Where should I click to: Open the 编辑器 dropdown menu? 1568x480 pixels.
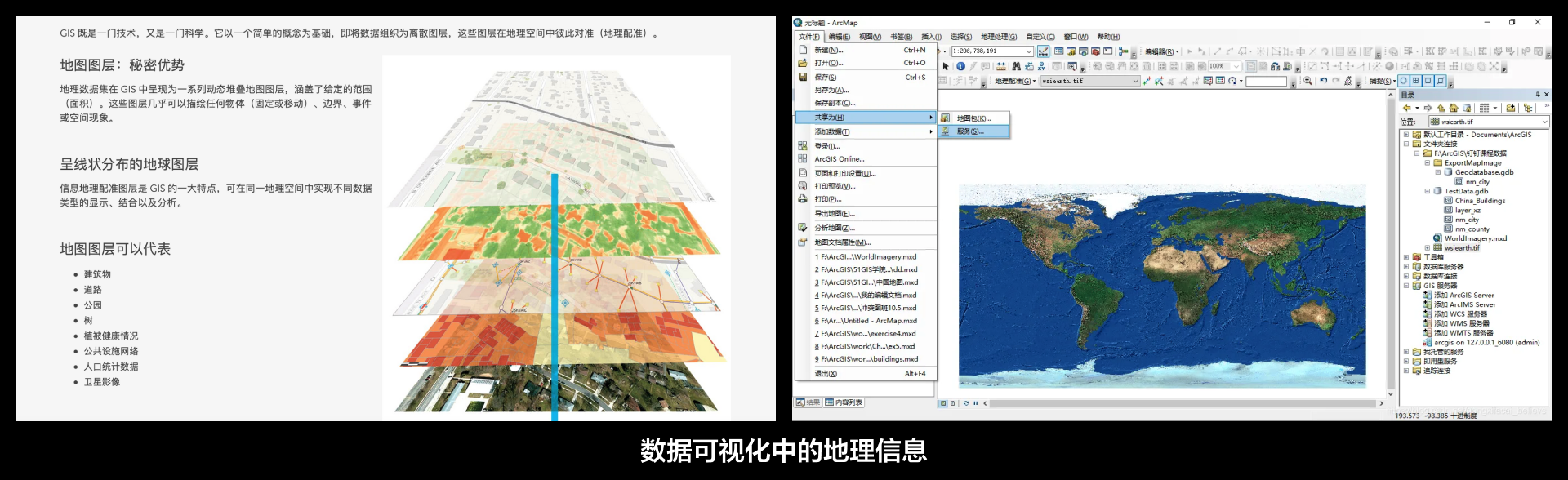click(x=1162, y=51)
